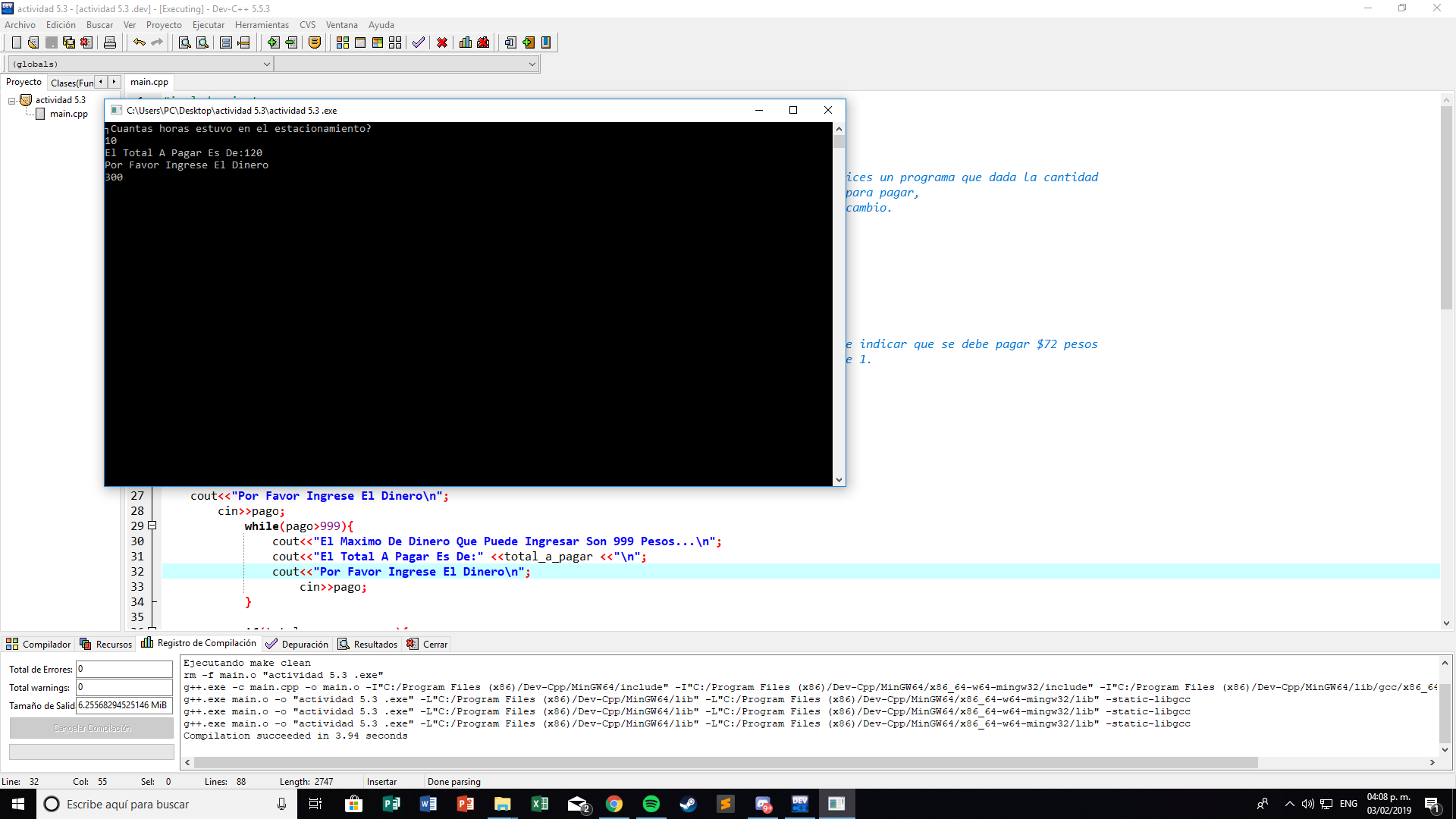Open the Archivo menu

[20, 25]
